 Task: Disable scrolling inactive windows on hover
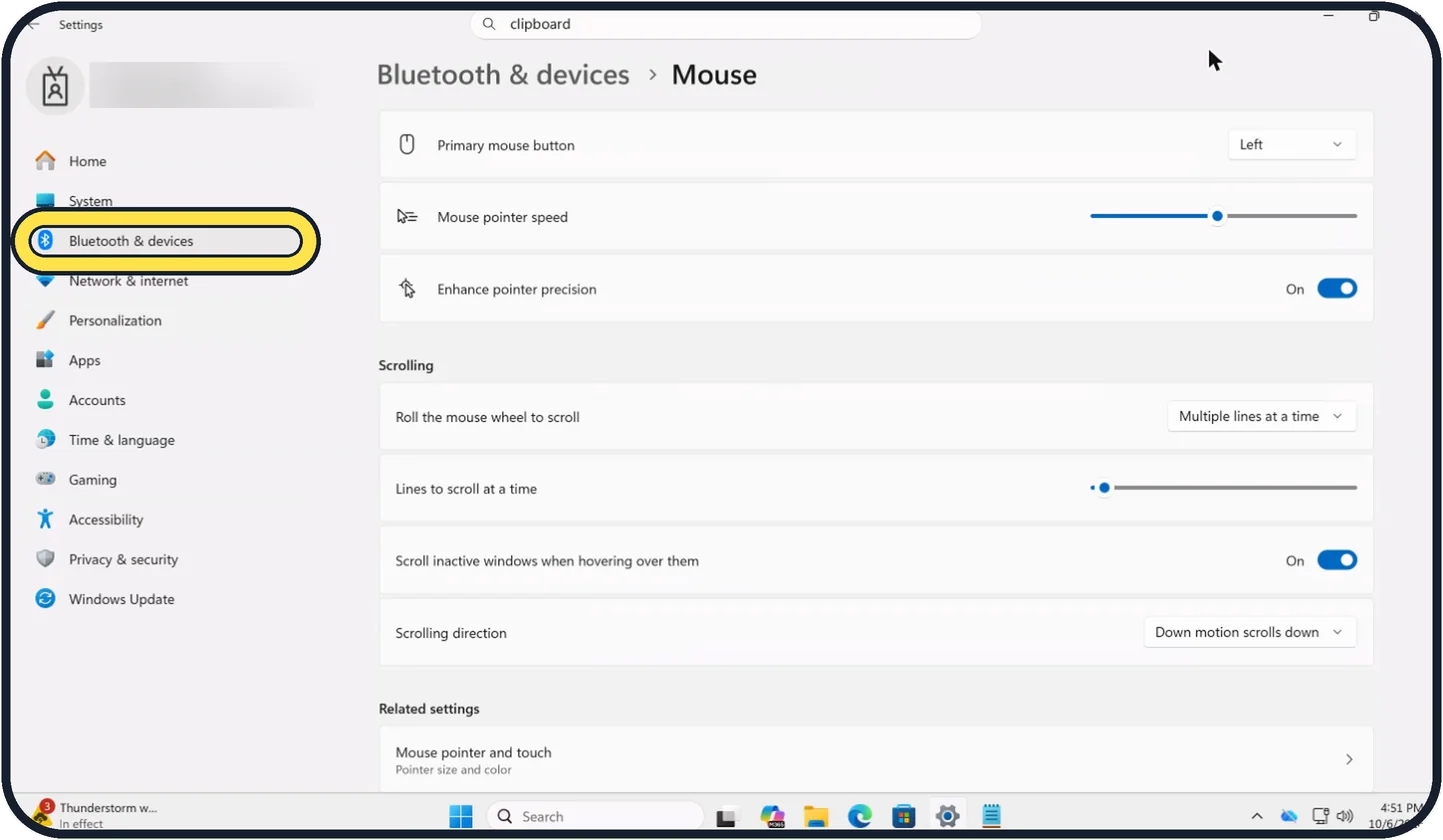(1336, 561)
